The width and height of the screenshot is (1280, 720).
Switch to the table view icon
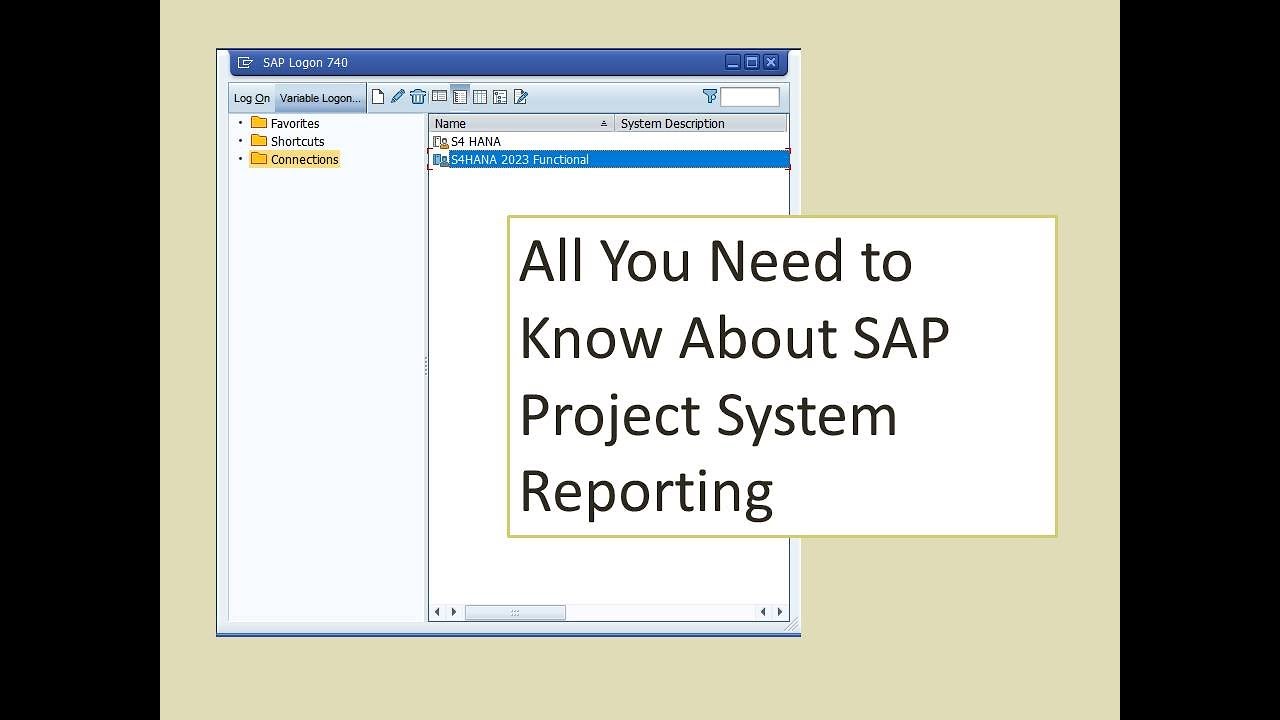480,97
